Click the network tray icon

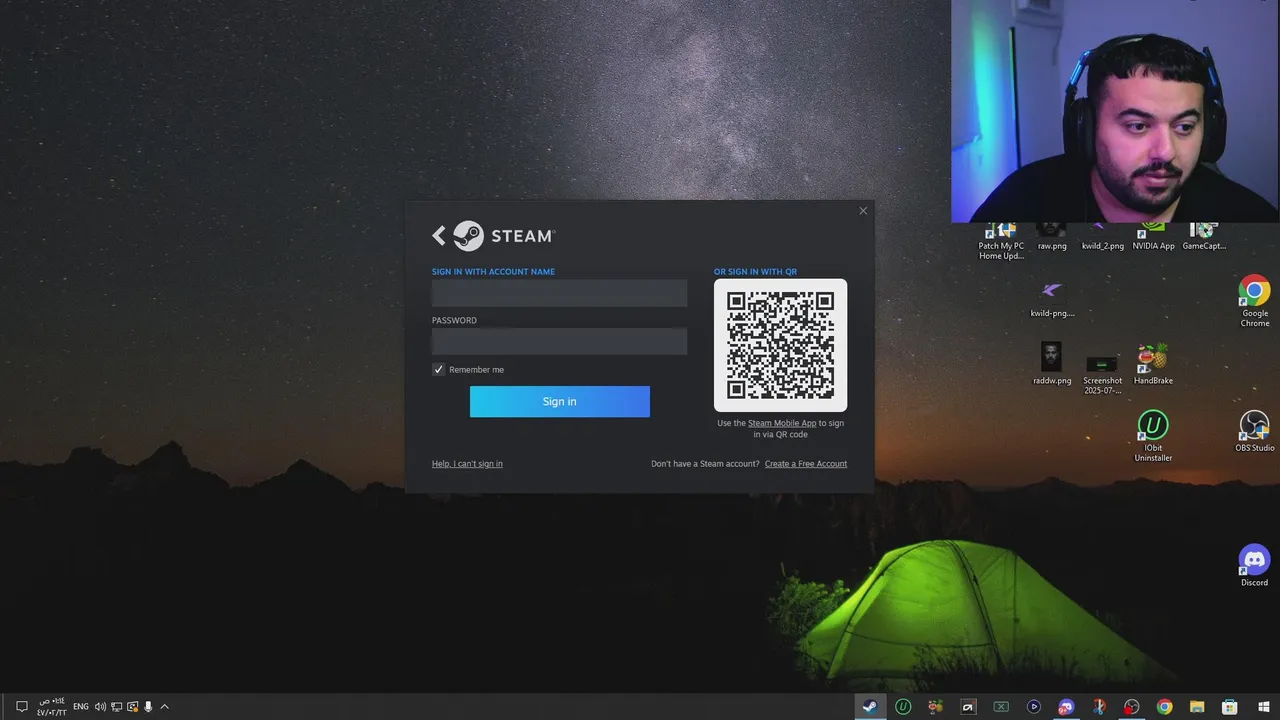(116, 707)
